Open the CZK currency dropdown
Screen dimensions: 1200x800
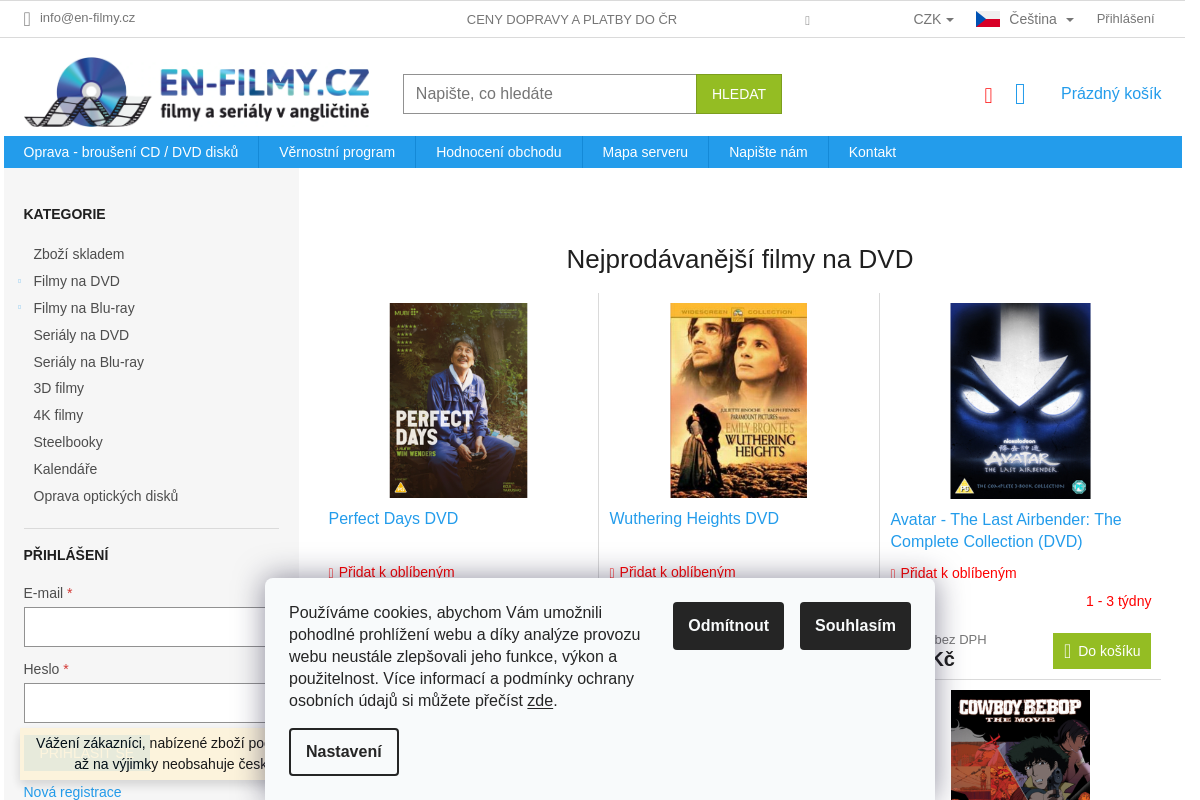[933, 19]
